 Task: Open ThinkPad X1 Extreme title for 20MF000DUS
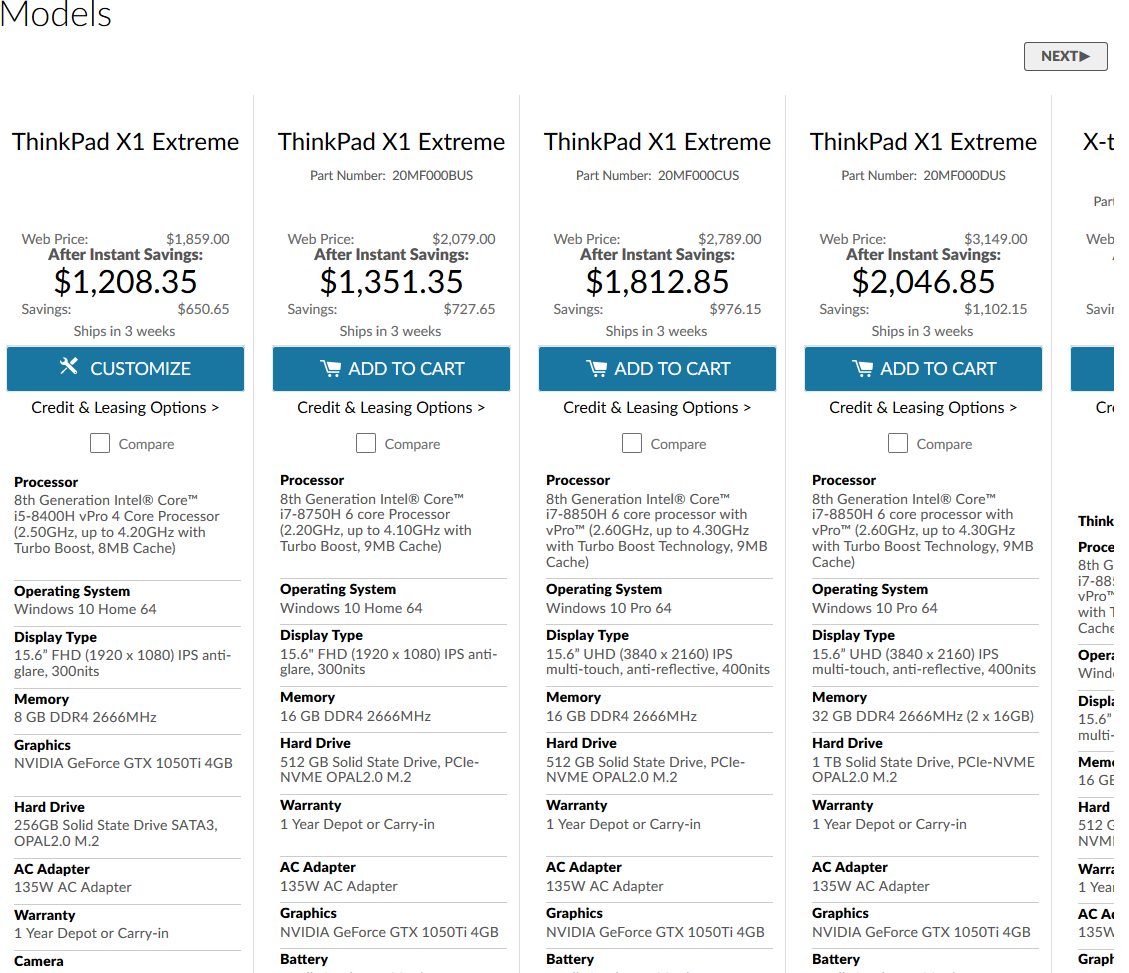(x=923, y=142)
